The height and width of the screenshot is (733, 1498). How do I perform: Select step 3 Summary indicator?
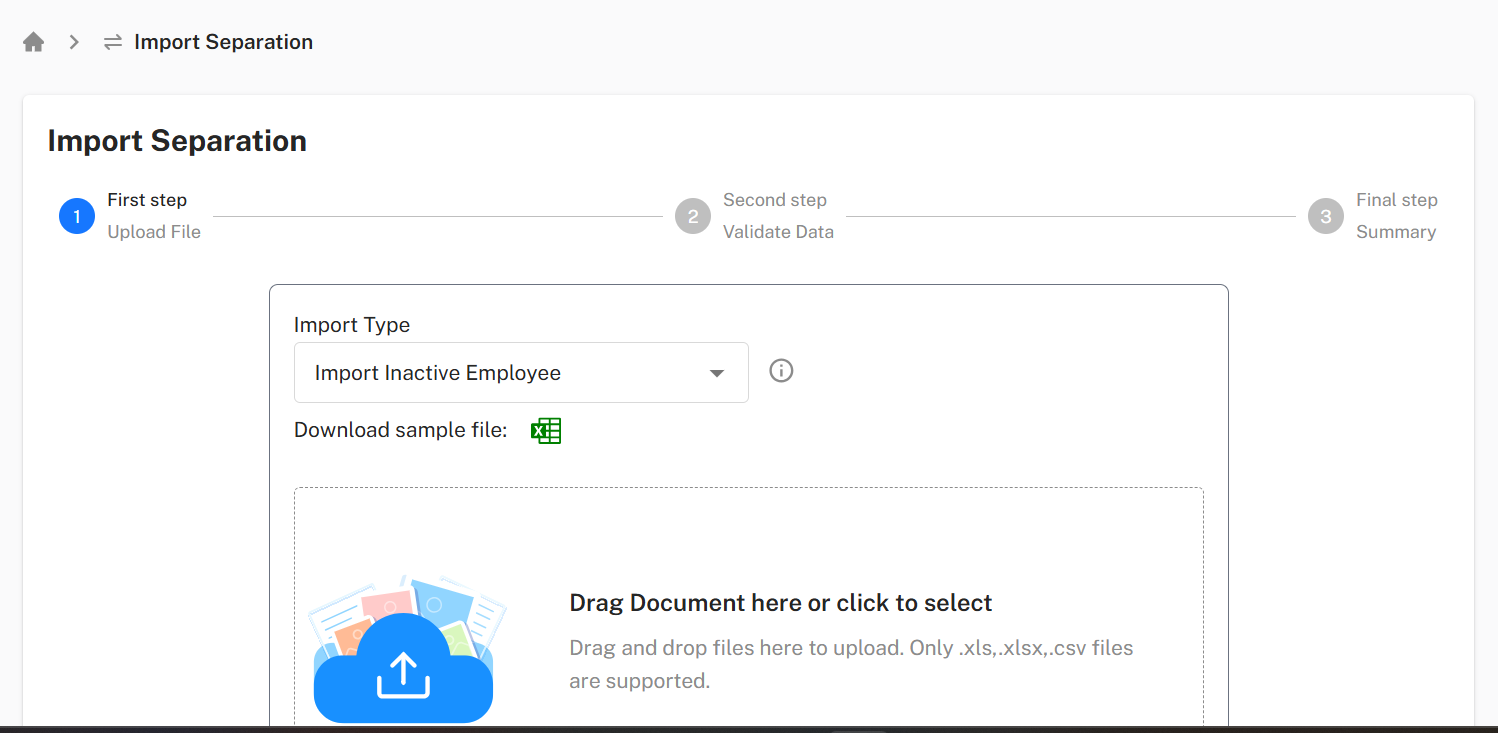pos(1325,216)
